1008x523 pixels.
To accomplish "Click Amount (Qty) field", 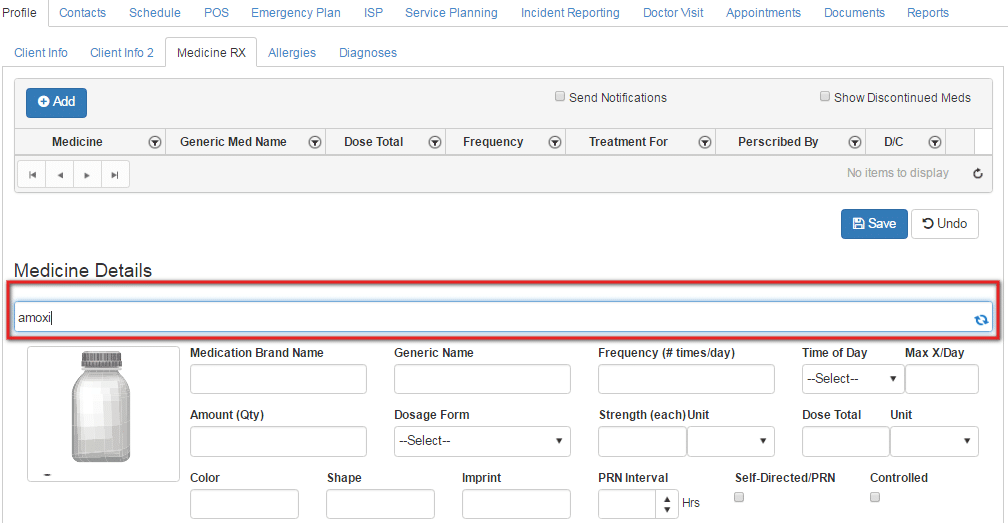I will tap(278, 441).
